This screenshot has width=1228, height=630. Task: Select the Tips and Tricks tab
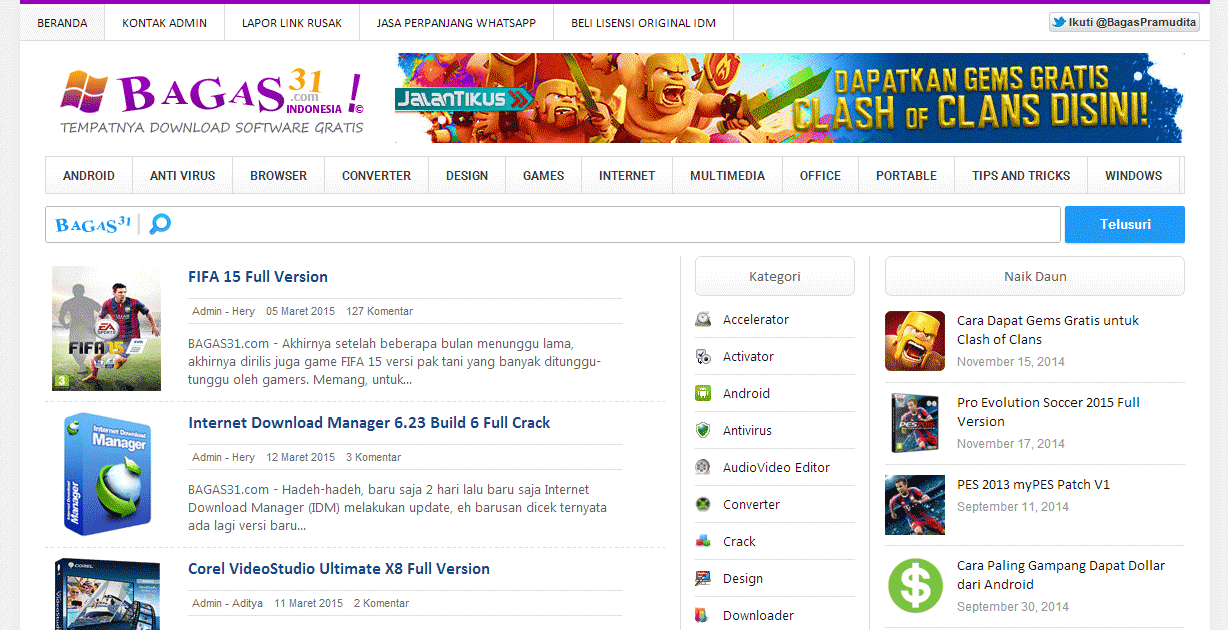click(x=1021, y=175)
